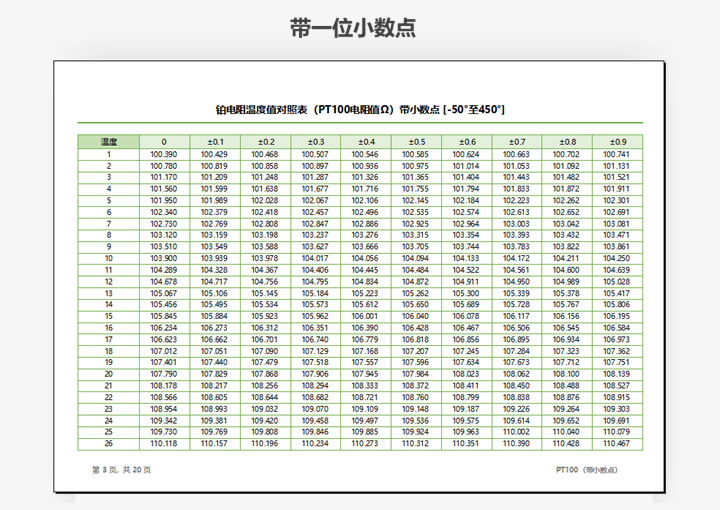Select the ±0.9 column header
Viewport: 720px width, 510px height.
[x=617, y=142]
